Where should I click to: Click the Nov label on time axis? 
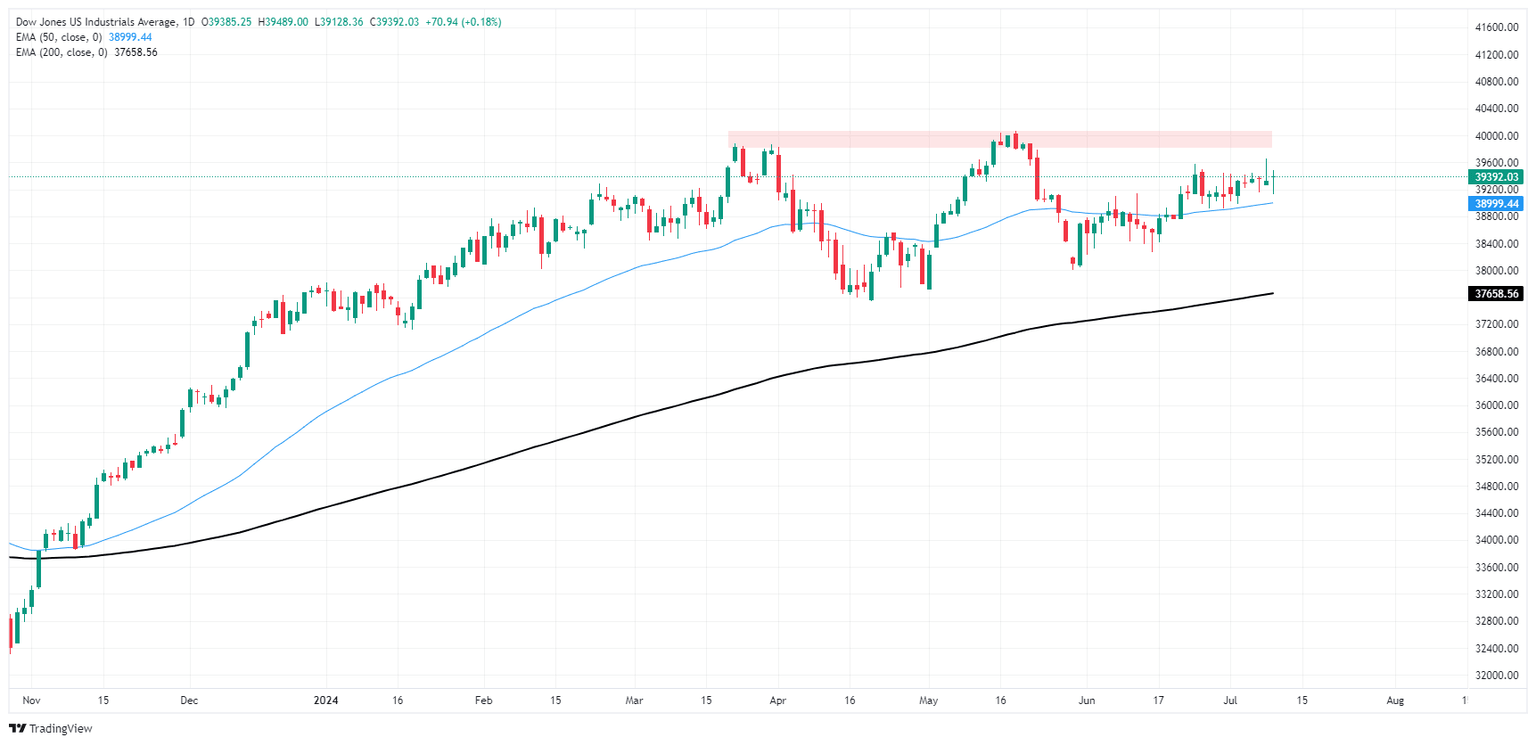point(30,701)
